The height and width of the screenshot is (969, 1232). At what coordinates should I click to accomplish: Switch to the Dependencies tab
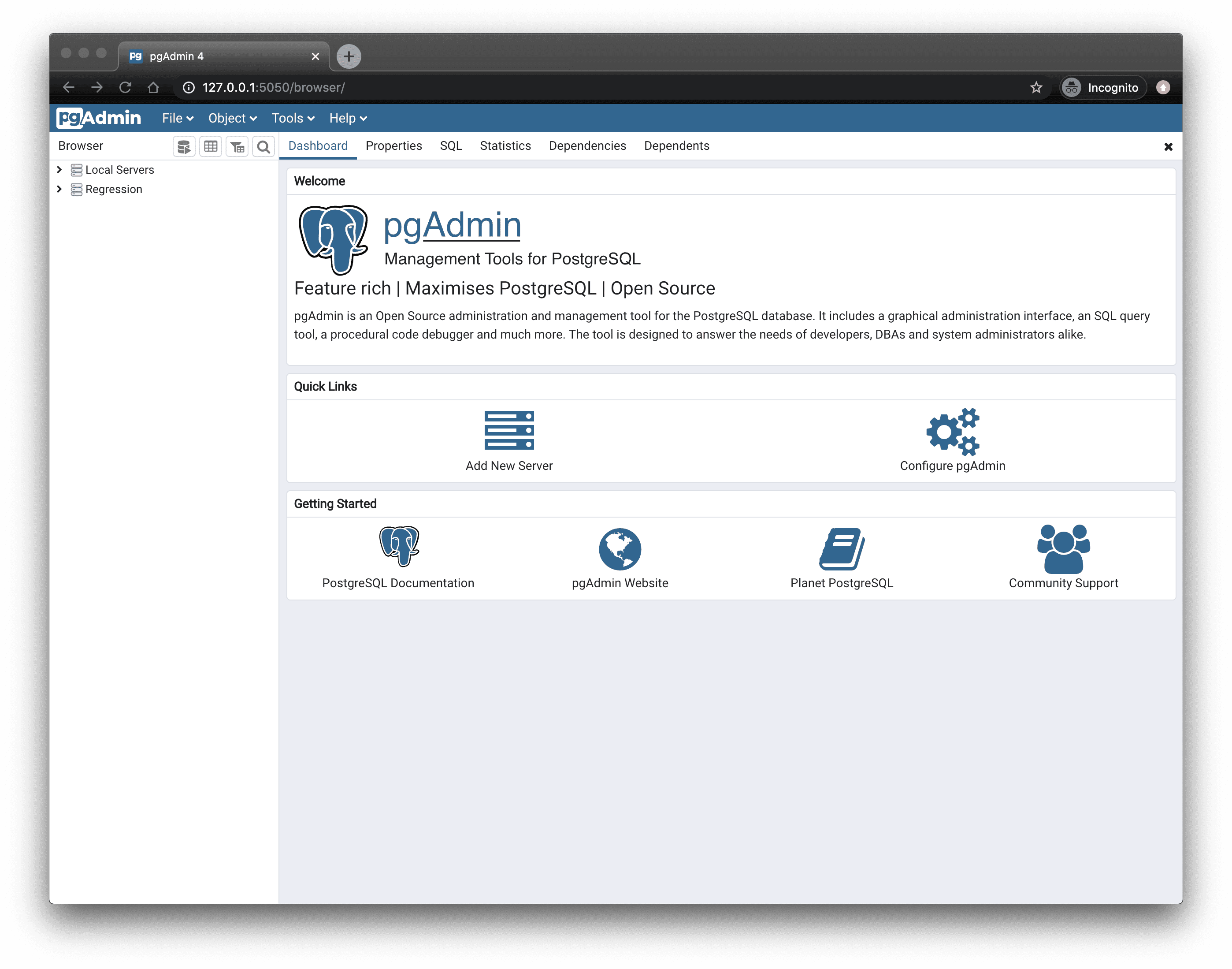tap(587, 146)
